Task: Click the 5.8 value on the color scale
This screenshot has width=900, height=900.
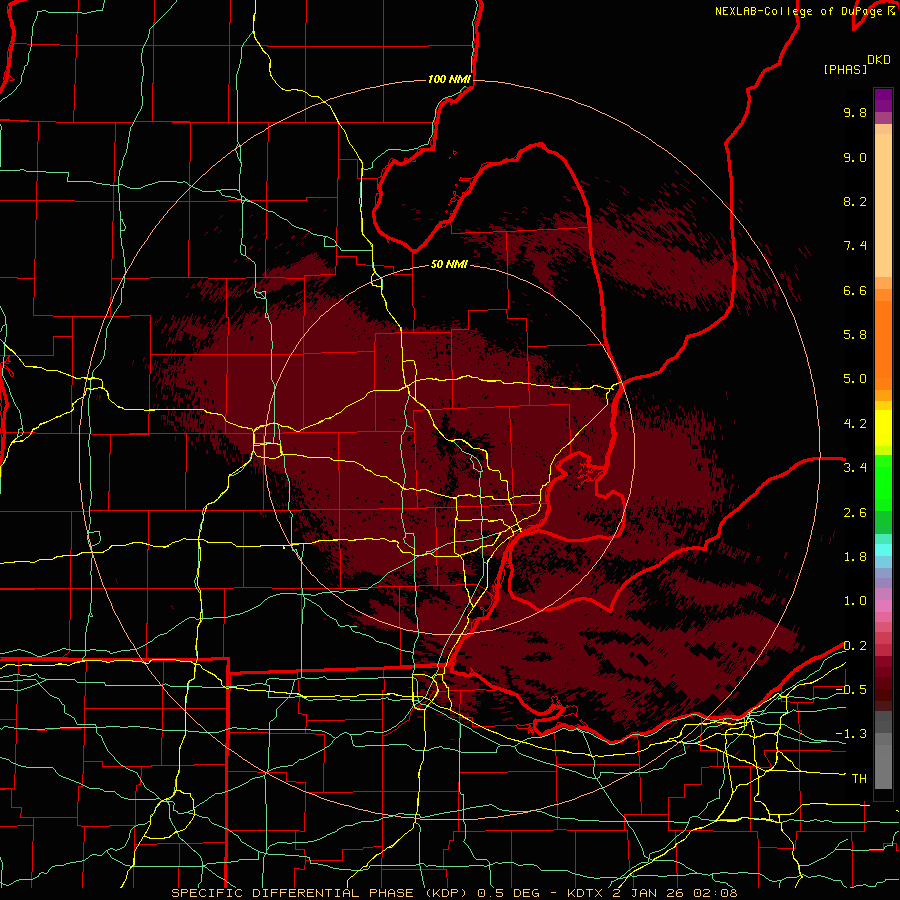Action: [x=855, y=335]
